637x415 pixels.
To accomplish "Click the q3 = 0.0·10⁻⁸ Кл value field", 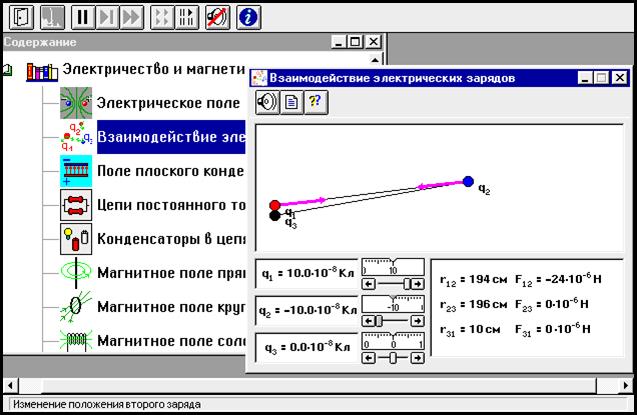I will (x=307, y=348).
